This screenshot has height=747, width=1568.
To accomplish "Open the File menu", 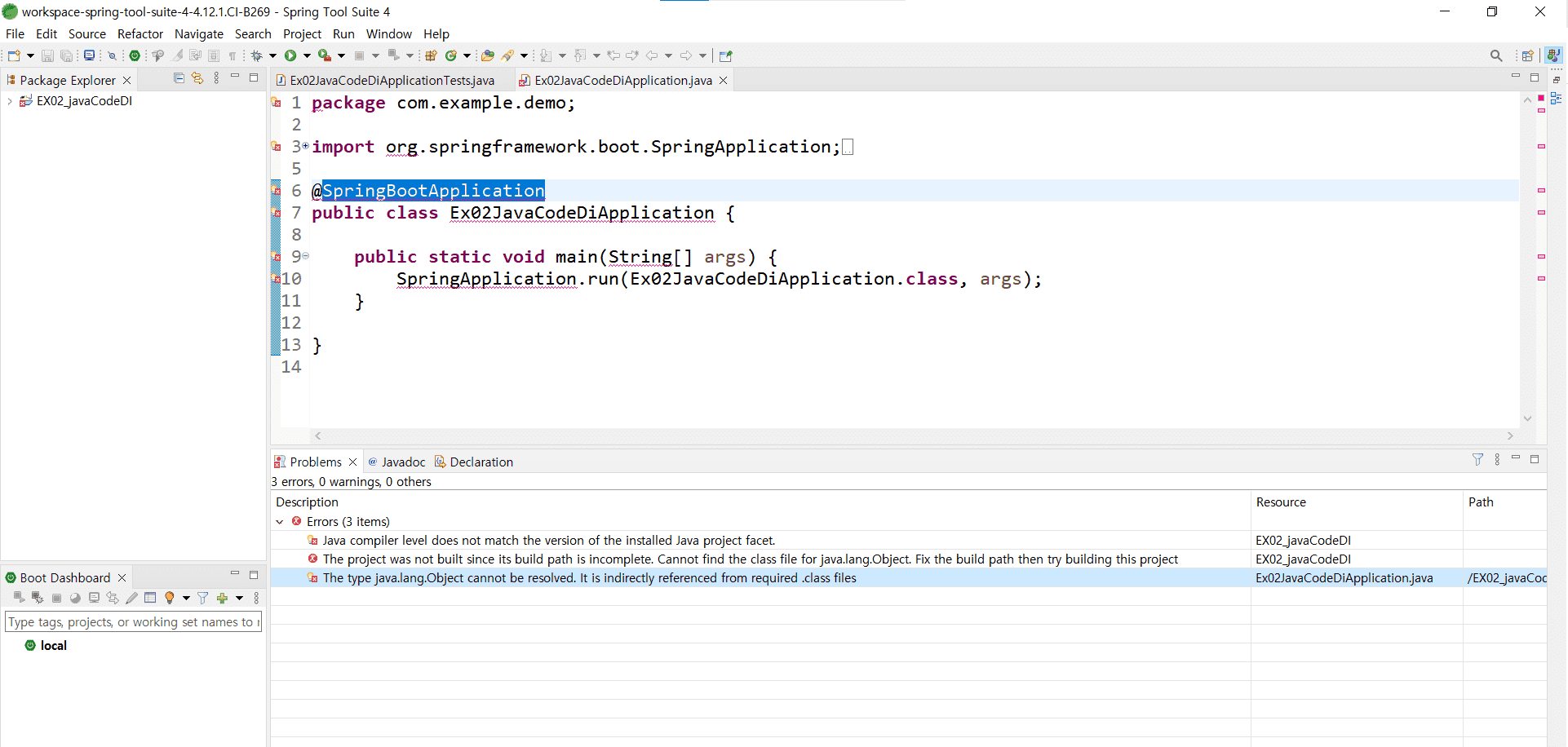I will click(15, 33).
